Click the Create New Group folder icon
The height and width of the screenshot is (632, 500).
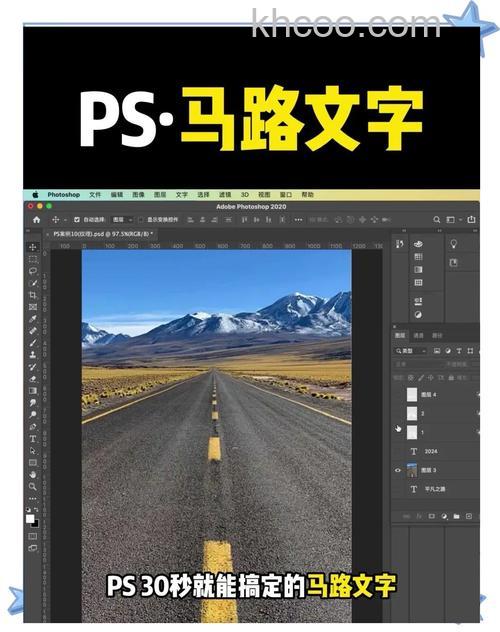point(456,516)
